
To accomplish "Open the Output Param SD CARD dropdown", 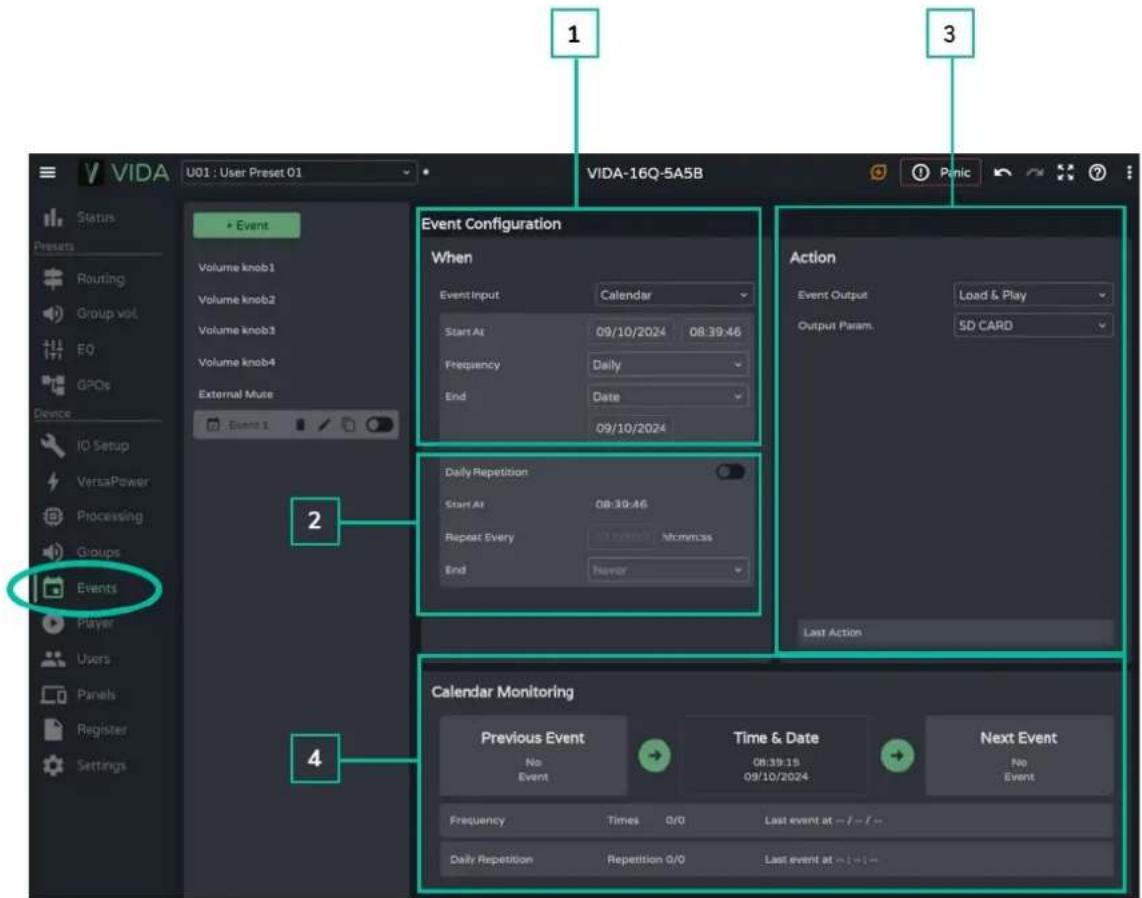I will 1032,326.
